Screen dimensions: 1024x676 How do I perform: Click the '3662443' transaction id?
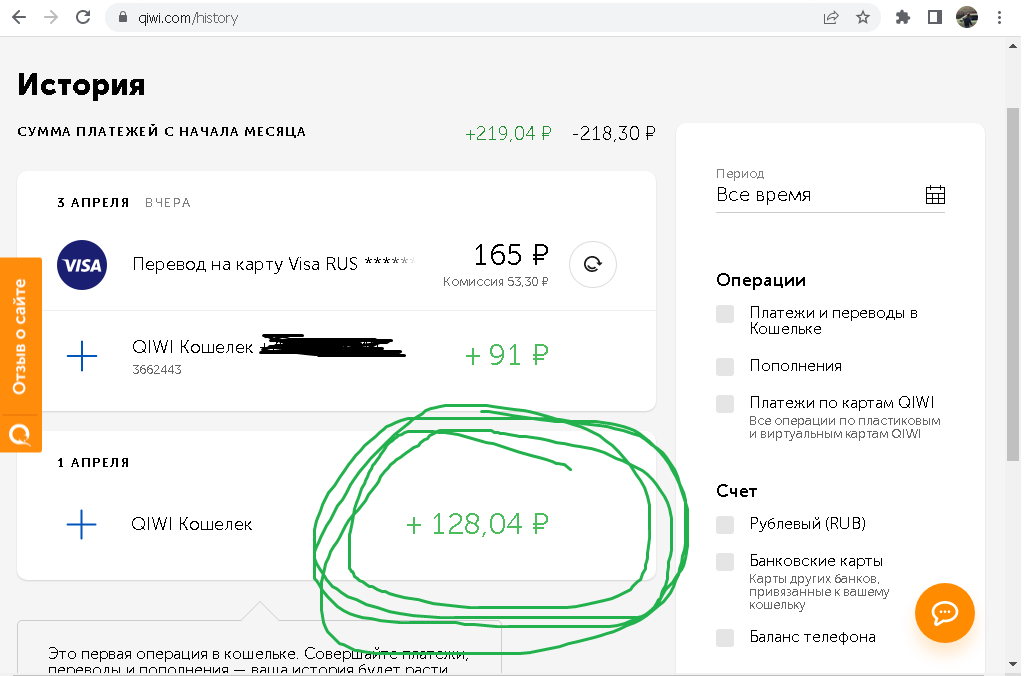click(x=157, y=370)
